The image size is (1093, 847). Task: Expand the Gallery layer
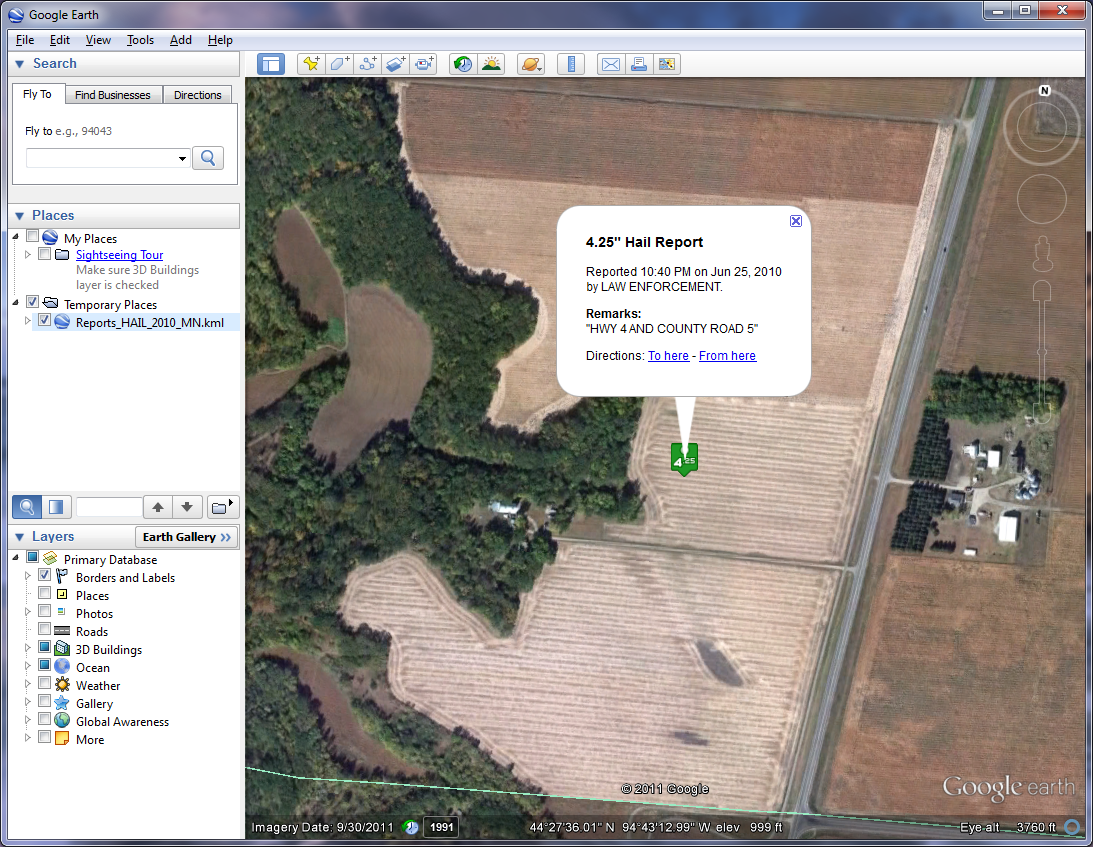[28, 702]
